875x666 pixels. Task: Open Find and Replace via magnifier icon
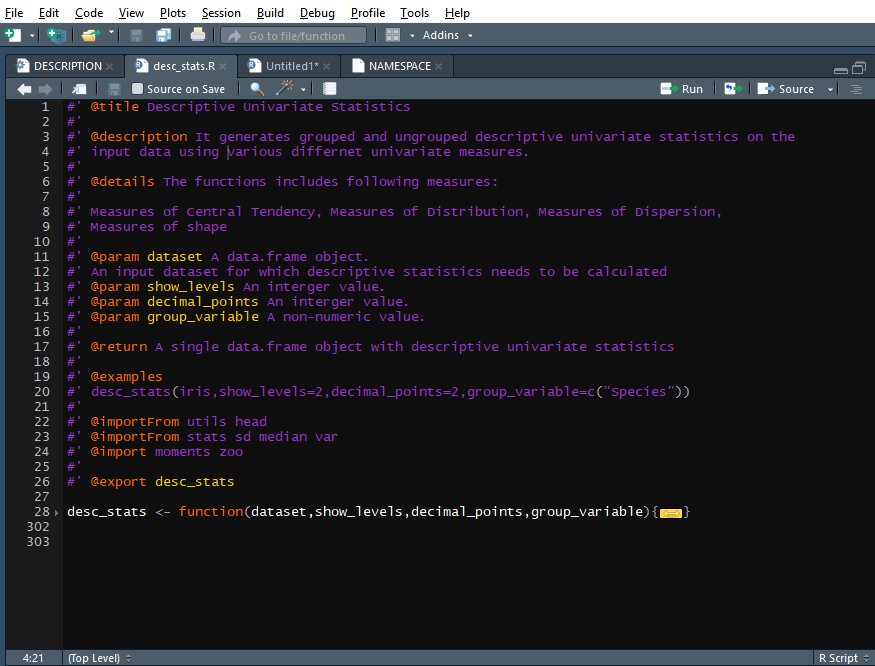[256, 88]
